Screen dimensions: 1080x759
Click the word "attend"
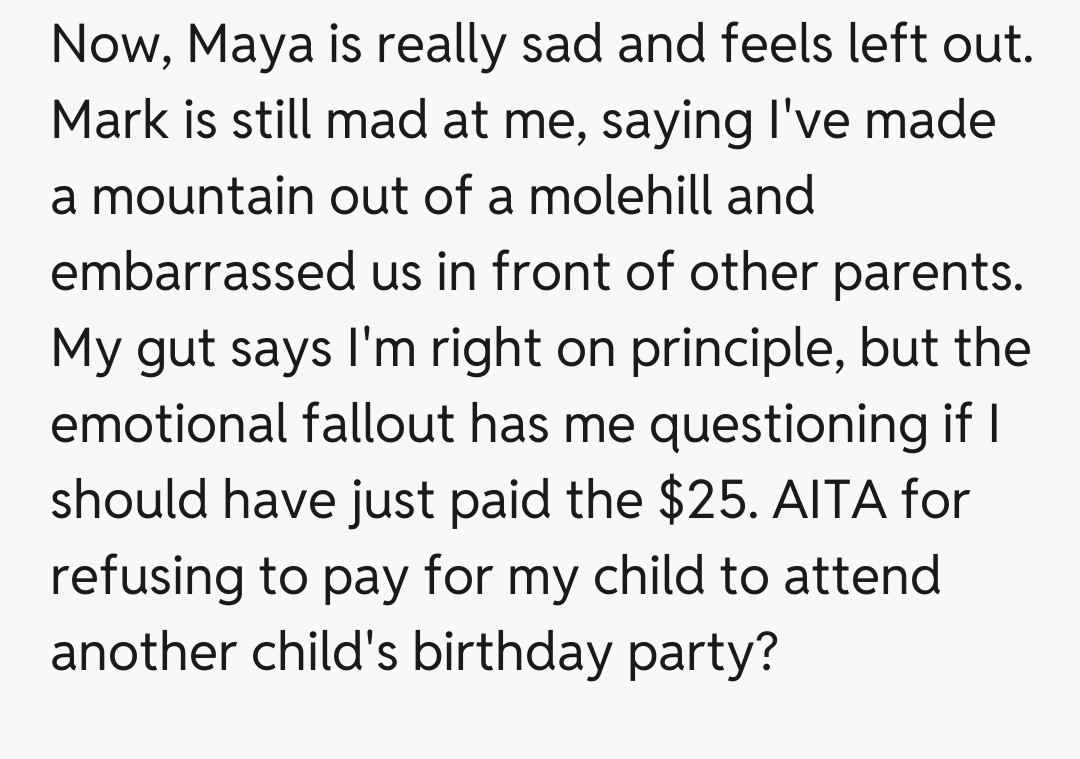pos(862,577)
